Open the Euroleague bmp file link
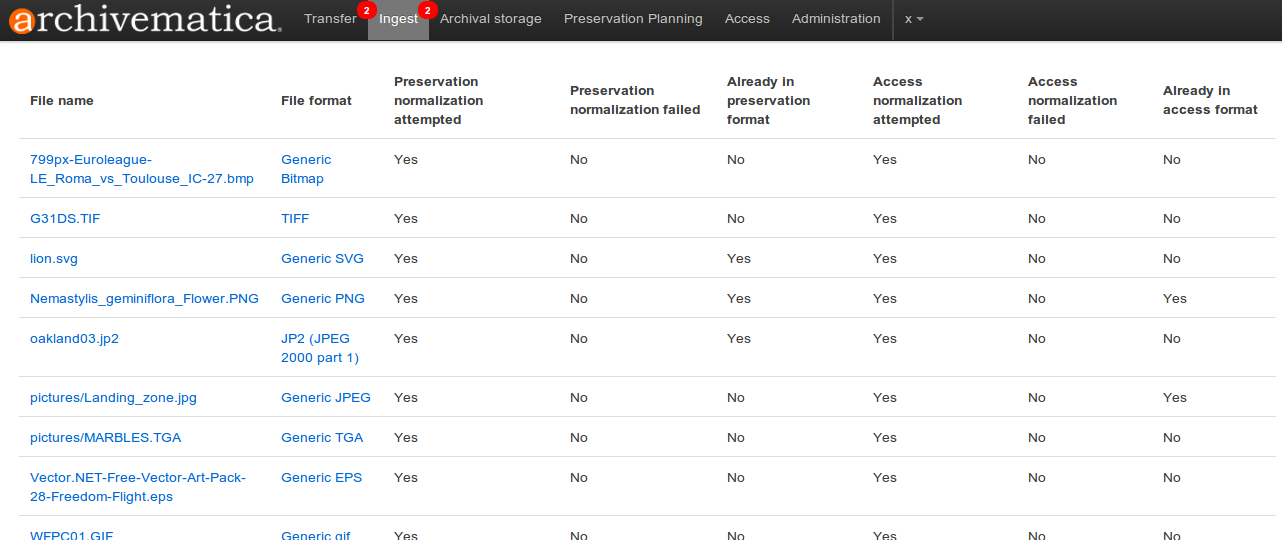1282x540 pixels. 141,169
